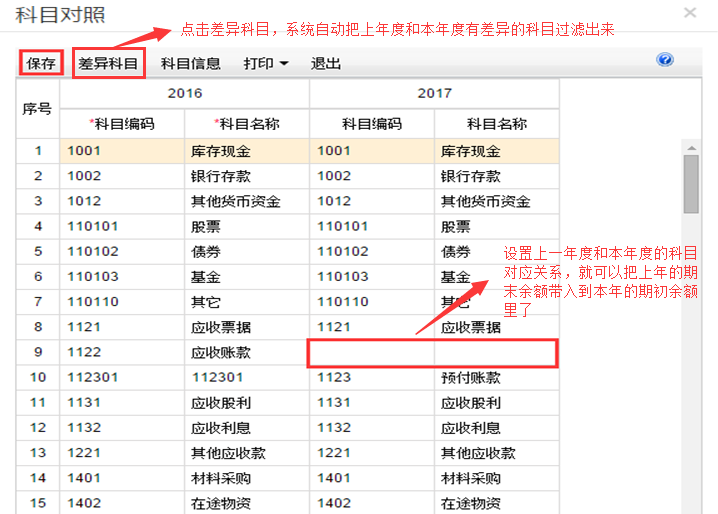Open the 科目信息 toolbar item

[191, 63]
